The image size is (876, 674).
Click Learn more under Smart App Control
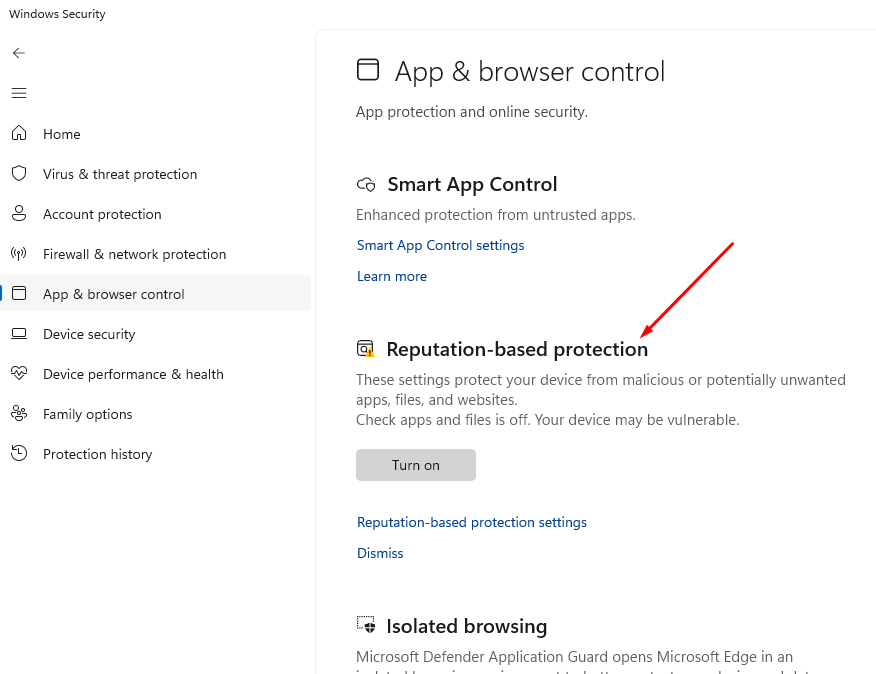[391, 276]
